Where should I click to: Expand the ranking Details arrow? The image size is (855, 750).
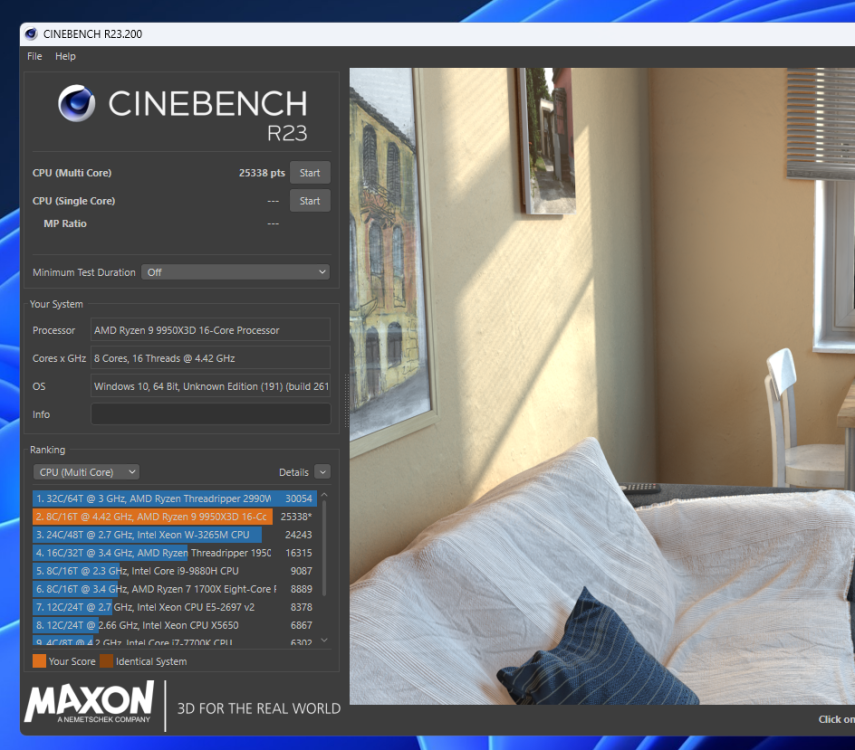[x=322, y=472]
